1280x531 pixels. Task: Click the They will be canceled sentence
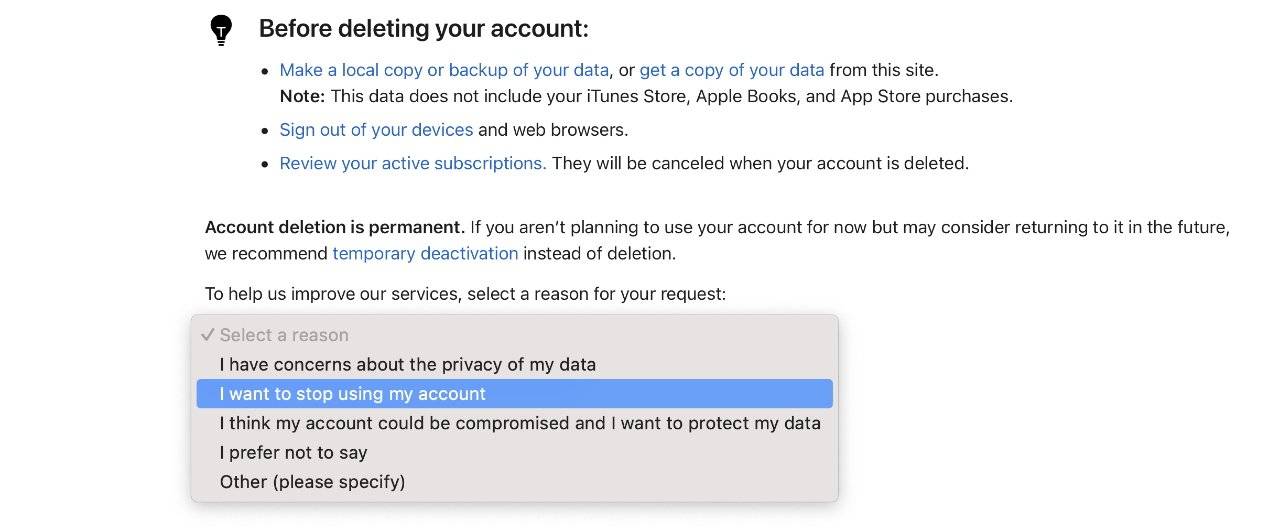pyautogui.click(x=760, y=163)
